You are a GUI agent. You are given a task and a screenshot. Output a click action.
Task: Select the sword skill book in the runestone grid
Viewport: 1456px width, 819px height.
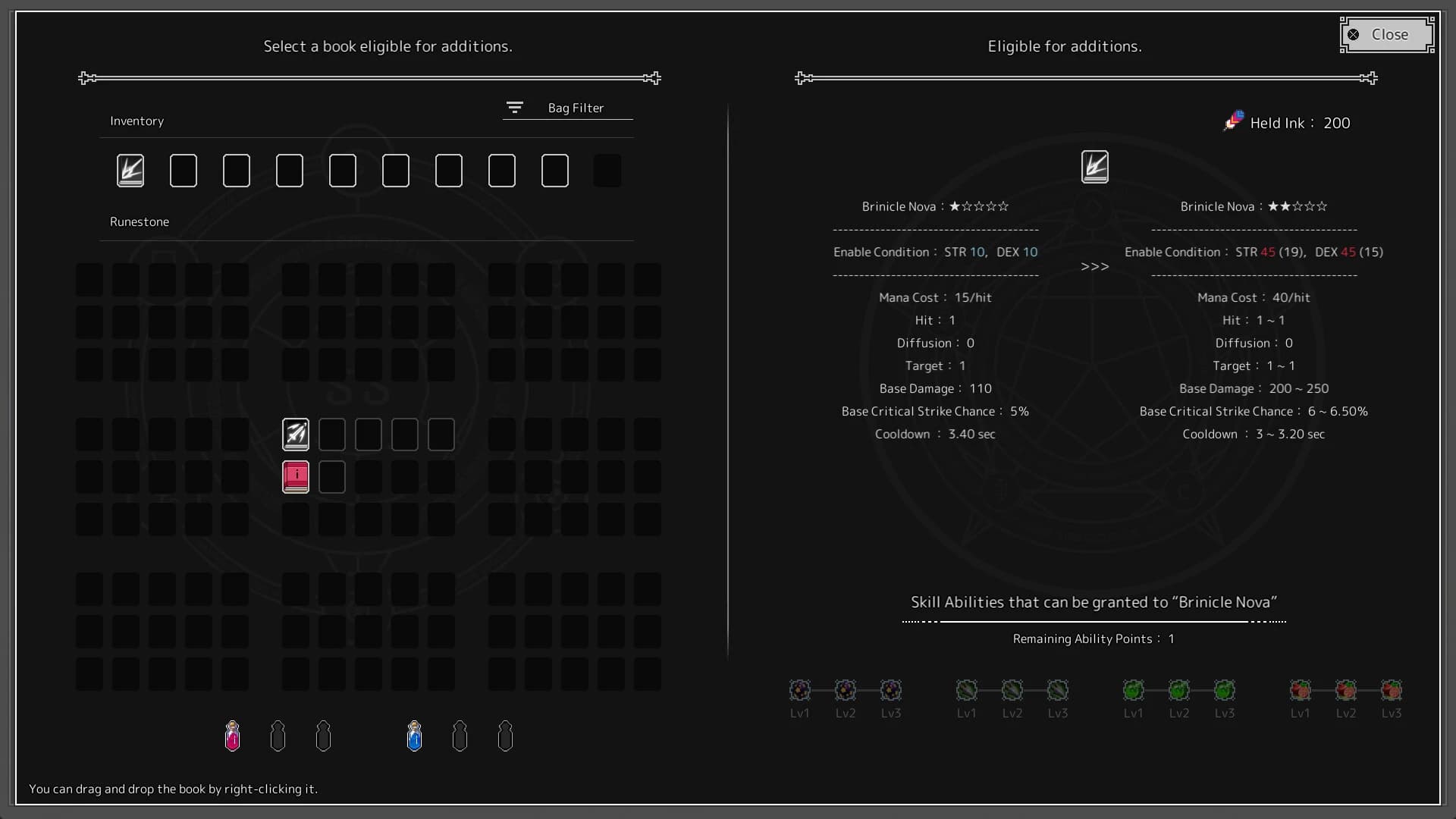295,434
